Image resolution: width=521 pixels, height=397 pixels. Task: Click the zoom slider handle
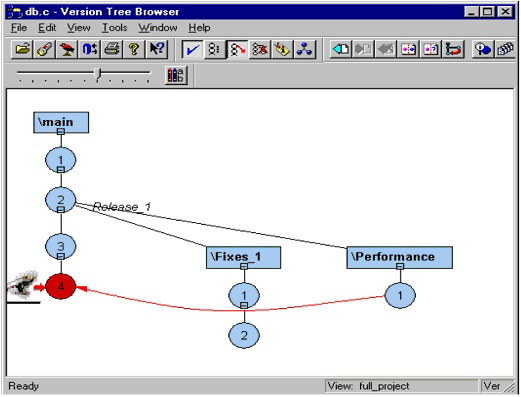click(x=98, y=74)
